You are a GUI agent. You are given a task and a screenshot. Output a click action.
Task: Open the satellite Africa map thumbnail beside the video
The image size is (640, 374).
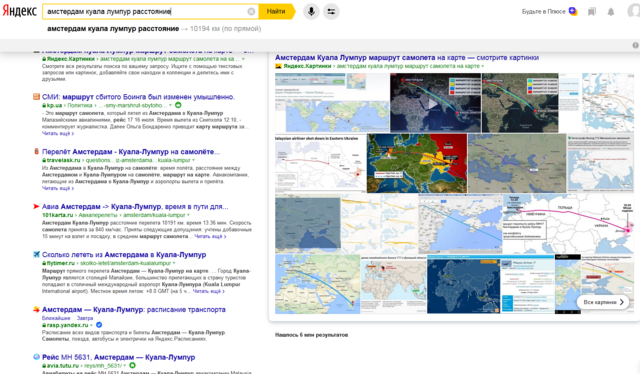520,102
